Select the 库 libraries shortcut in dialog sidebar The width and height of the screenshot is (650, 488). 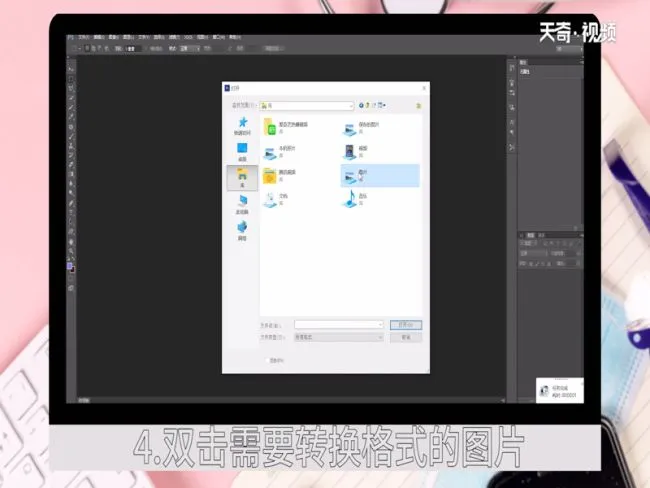pos(243,178)
